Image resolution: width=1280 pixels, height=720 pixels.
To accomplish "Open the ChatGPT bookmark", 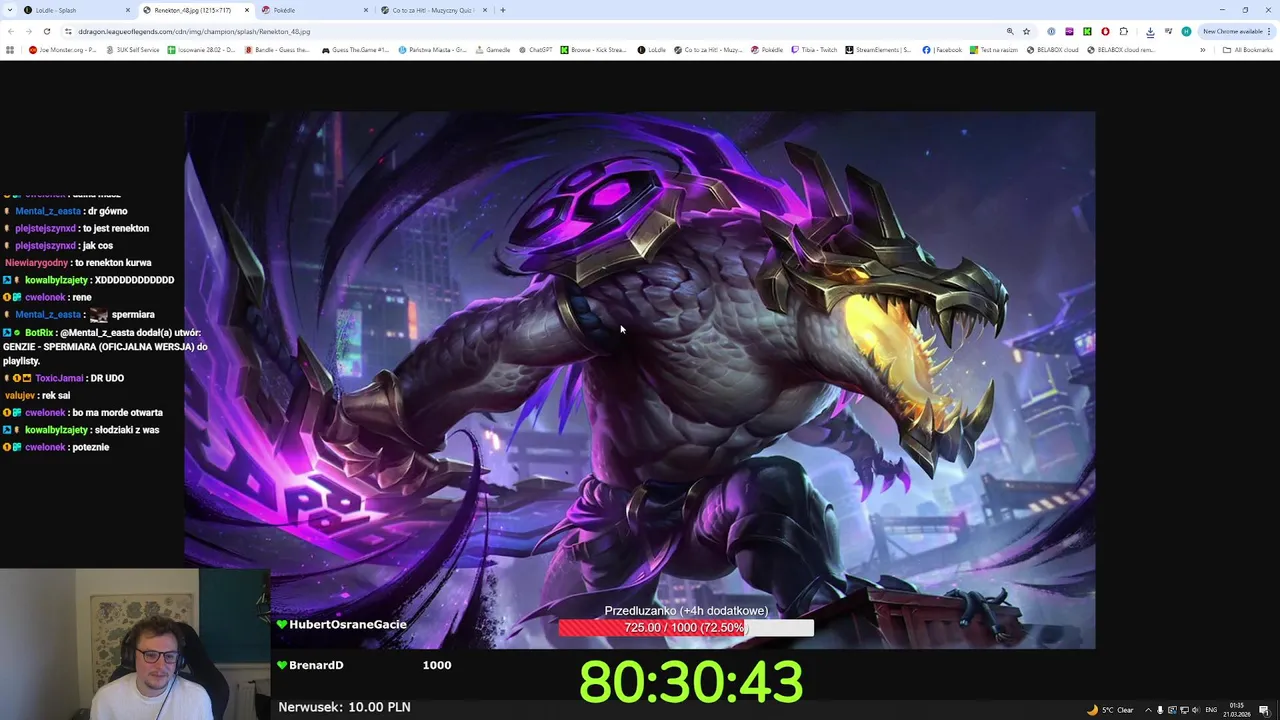I will click(x=535, y=49).
